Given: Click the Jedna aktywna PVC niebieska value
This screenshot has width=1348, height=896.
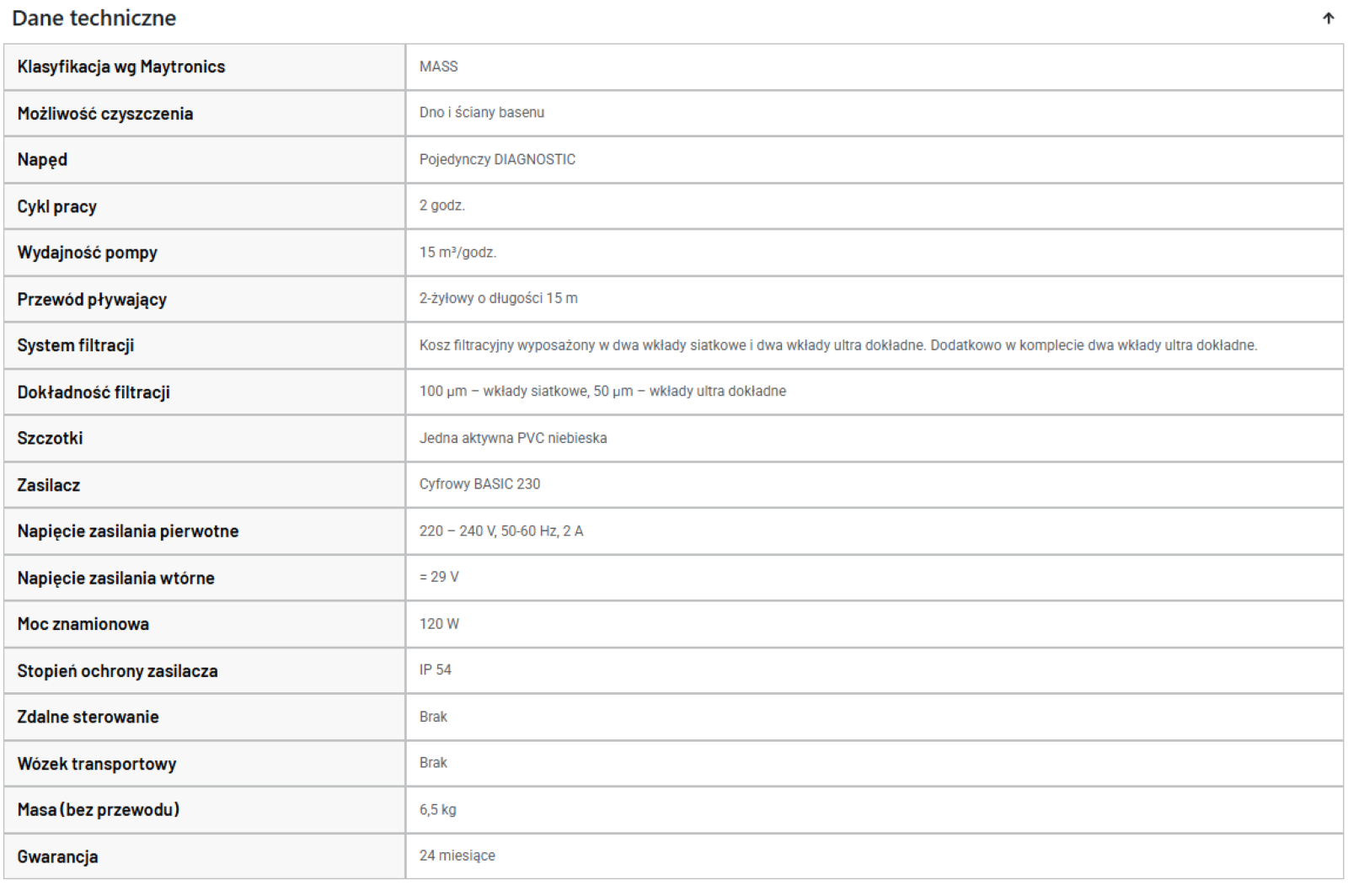Looking at the screenshot, I should click(513, 438).
